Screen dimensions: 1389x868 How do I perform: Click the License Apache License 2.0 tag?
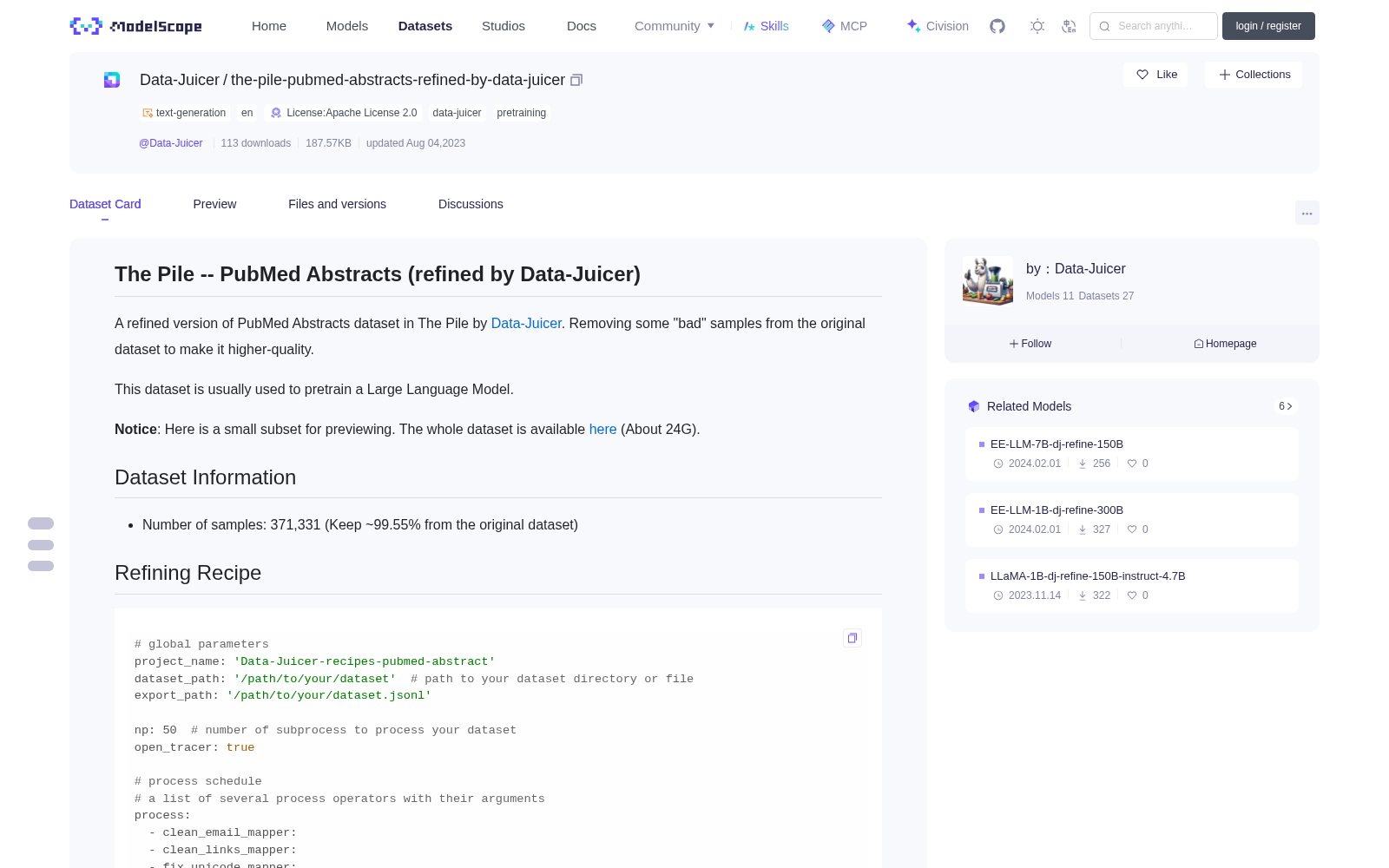click(344, 113)
